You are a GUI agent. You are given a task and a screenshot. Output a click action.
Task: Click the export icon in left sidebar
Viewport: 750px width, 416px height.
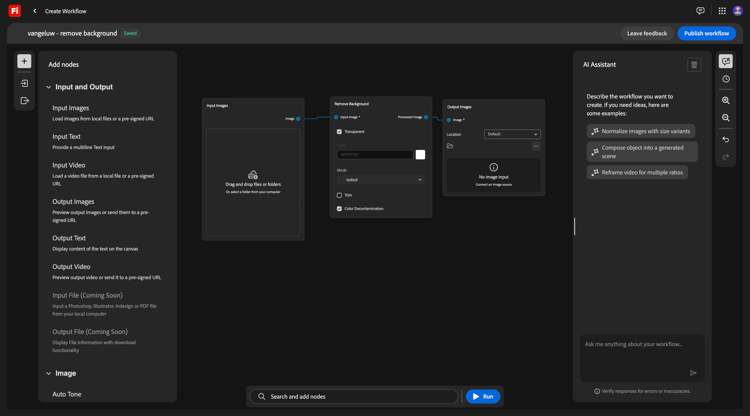click(24, 100)
